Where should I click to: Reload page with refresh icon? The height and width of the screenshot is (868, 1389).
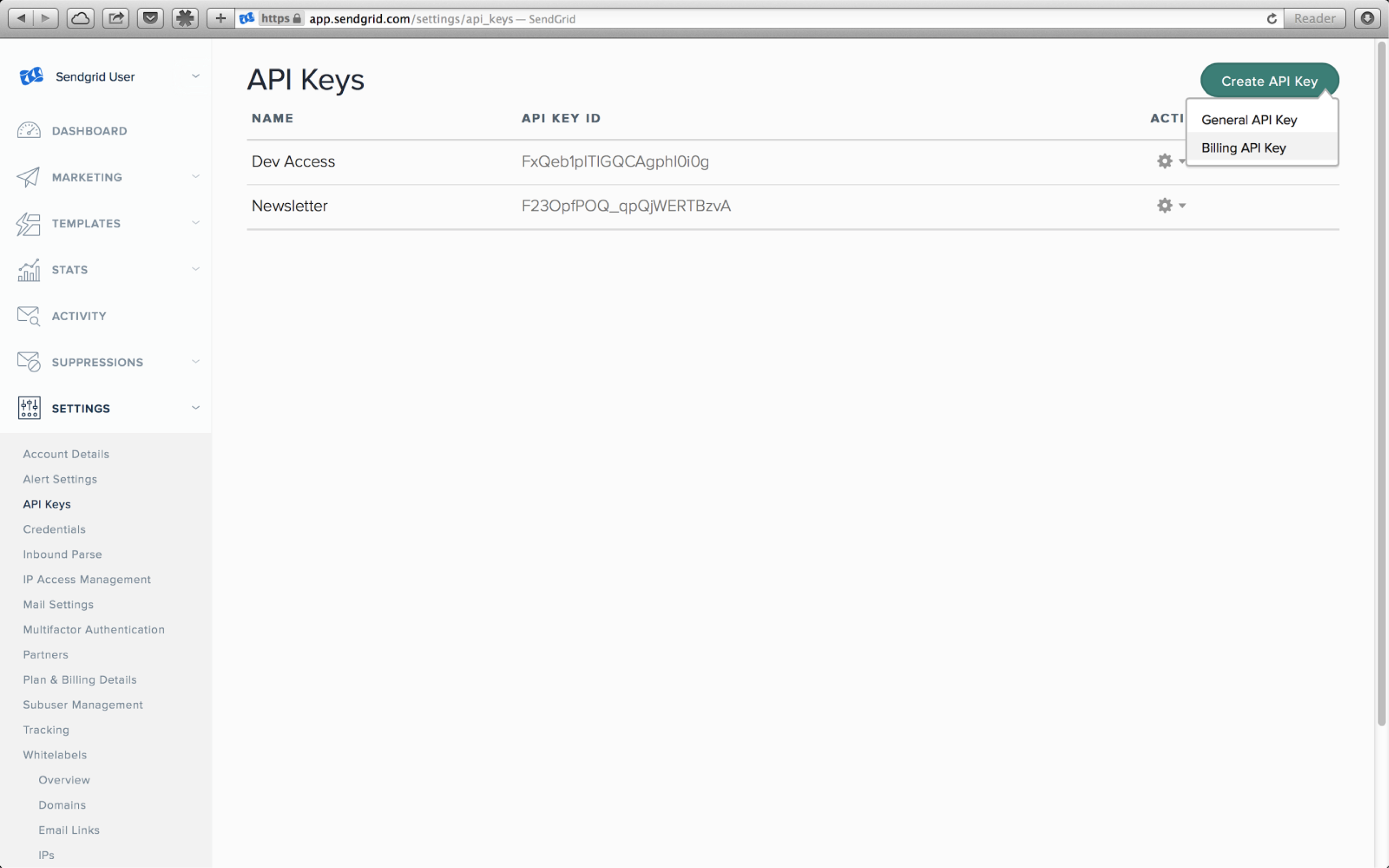pos(1271,19)
